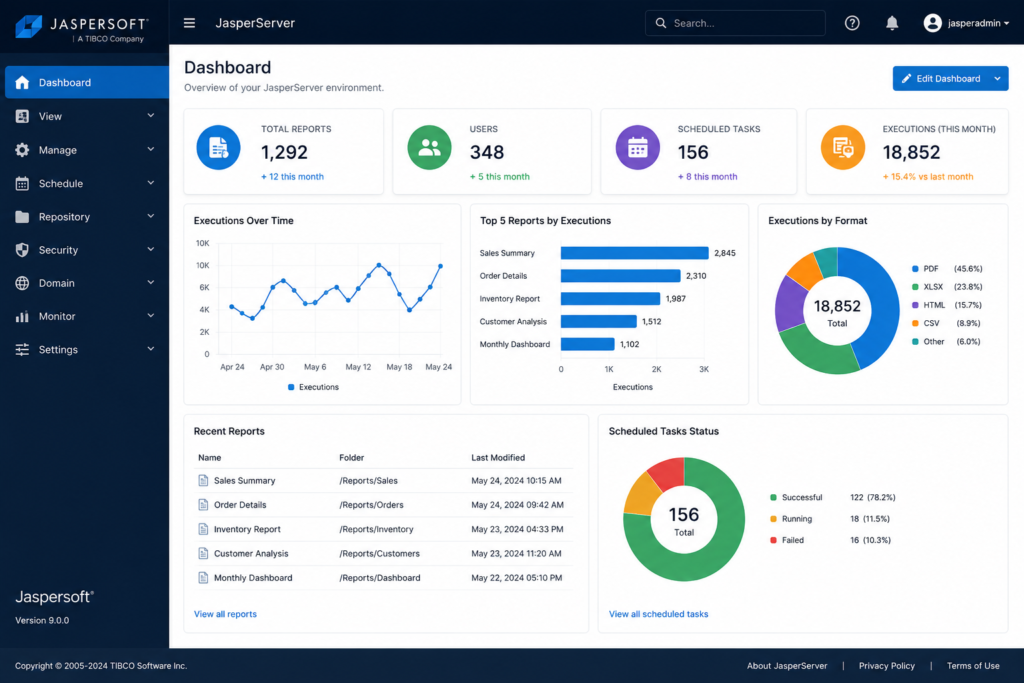Image resolution: width=1024 pixels, height=683 pixels.
Task: Open the jasperadmin account dropdown
Action: [x=1006, y=23]
